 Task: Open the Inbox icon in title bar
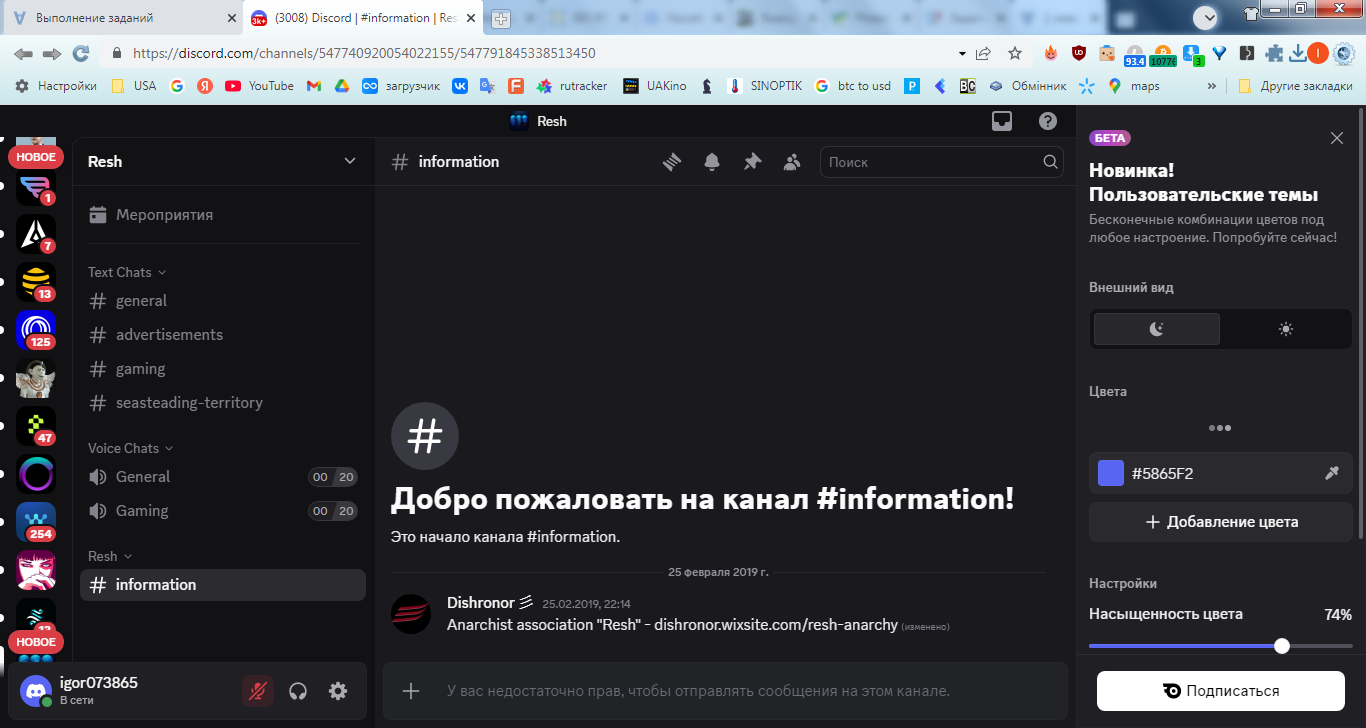click(1002, 121)
